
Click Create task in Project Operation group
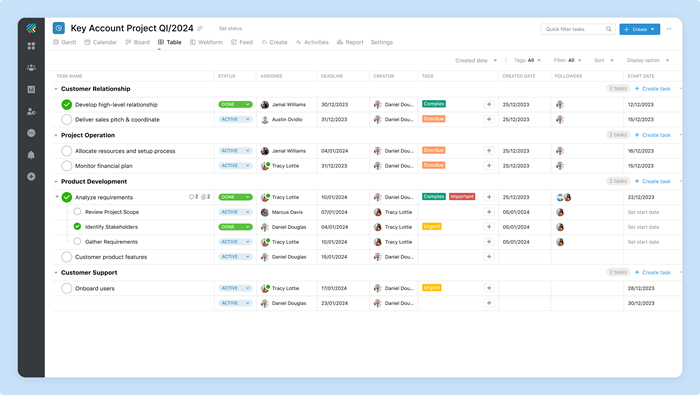653,135
